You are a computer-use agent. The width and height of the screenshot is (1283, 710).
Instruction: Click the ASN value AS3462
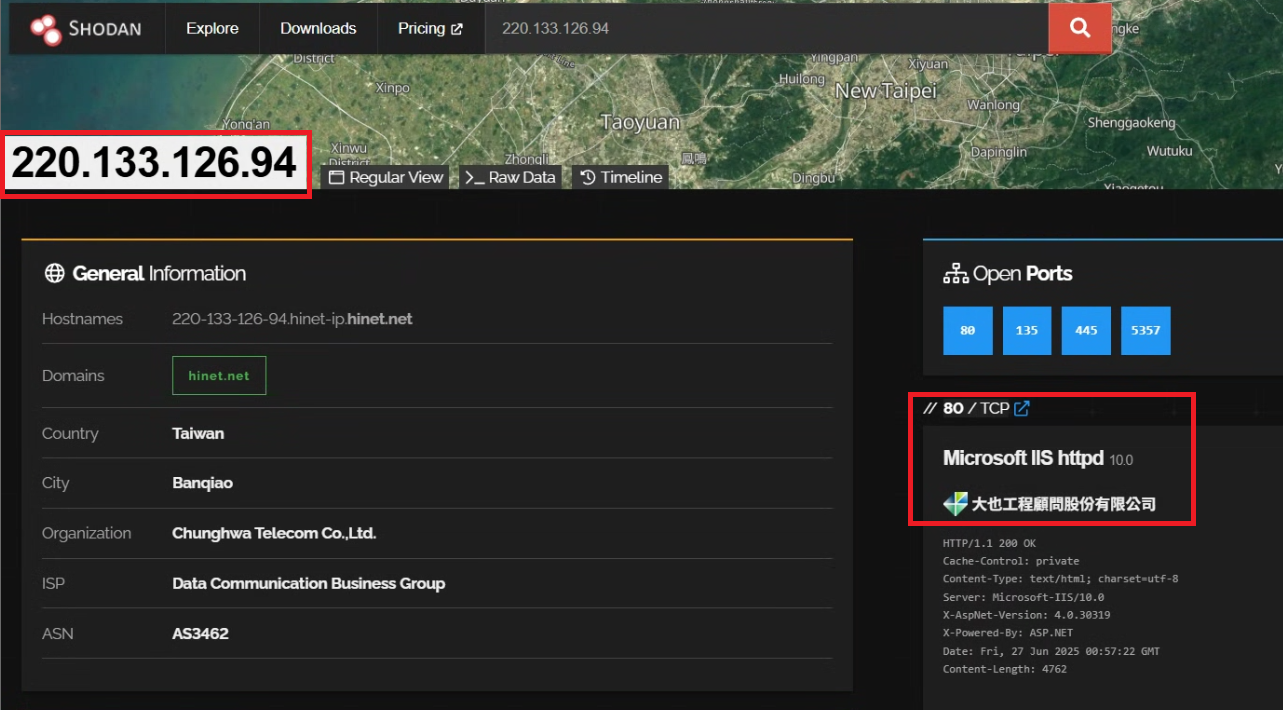[x=200, y=633]
